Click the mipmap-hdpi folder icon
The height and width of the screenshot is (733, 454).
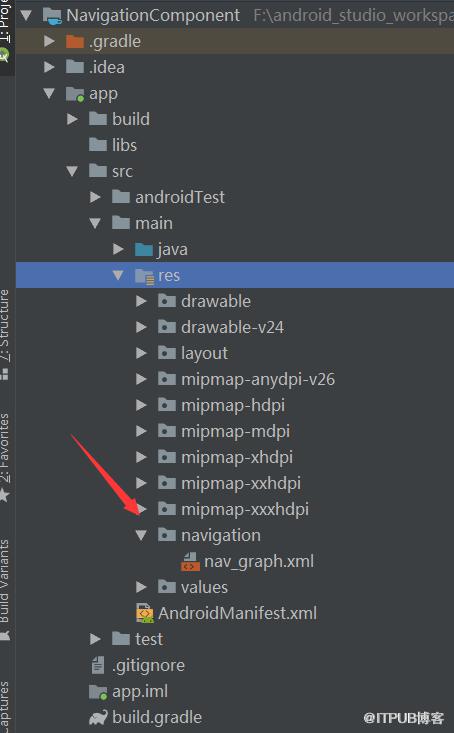(166, 405)
